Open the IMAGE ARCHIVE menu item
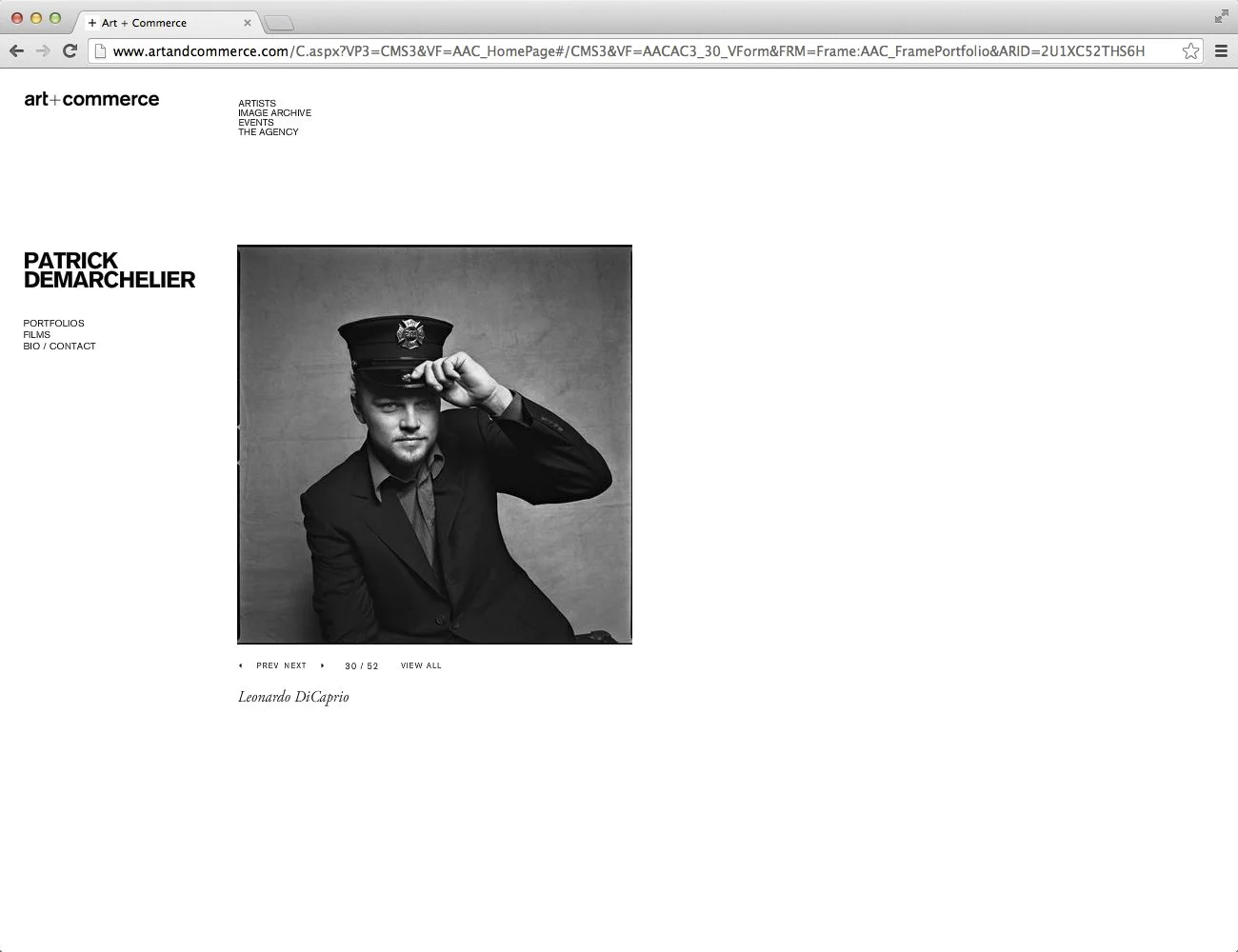This screenshot has height=952, width=1238. tap(275, 113)
